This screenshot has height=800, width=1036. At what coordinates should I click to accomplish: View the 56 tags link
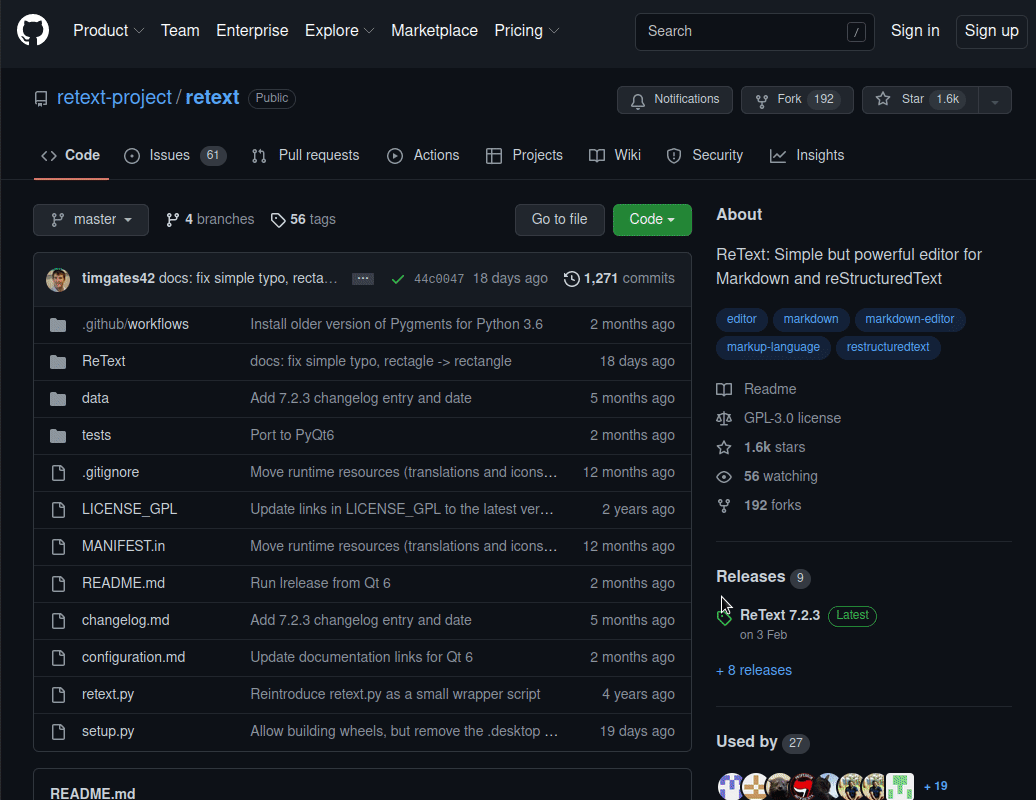(x=303, y=219)
